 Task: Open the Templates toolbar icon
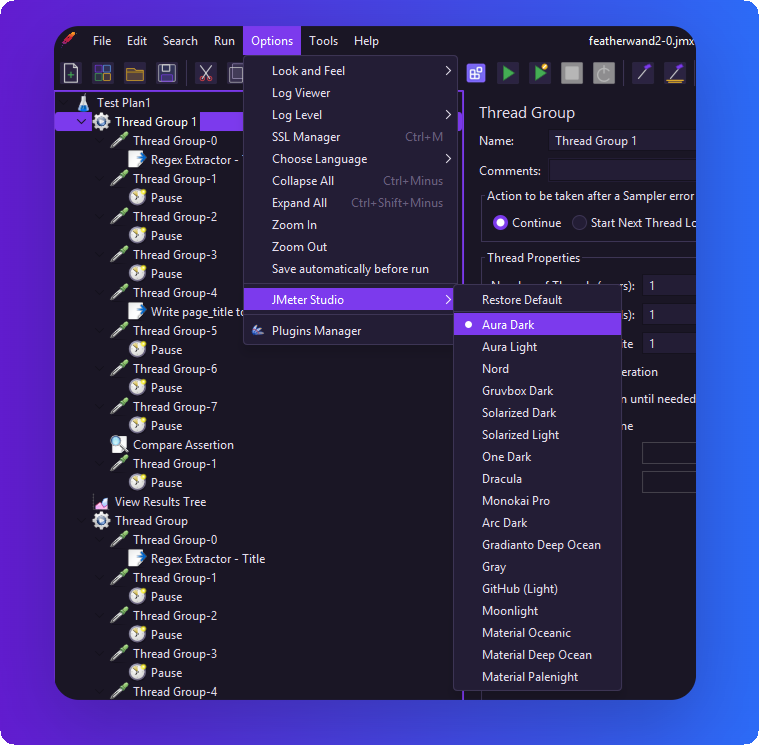tap(103, 74)
